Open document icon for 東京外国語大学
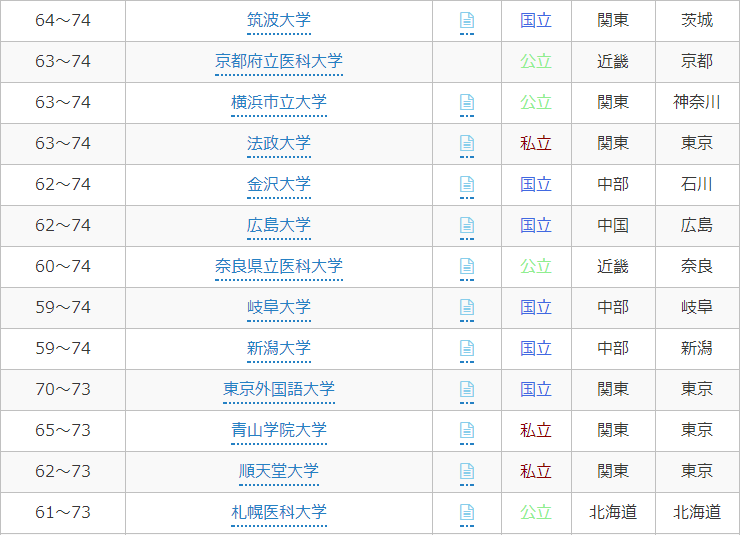The width and height of the screenshot is (742, 535). (x=466, y=390)
